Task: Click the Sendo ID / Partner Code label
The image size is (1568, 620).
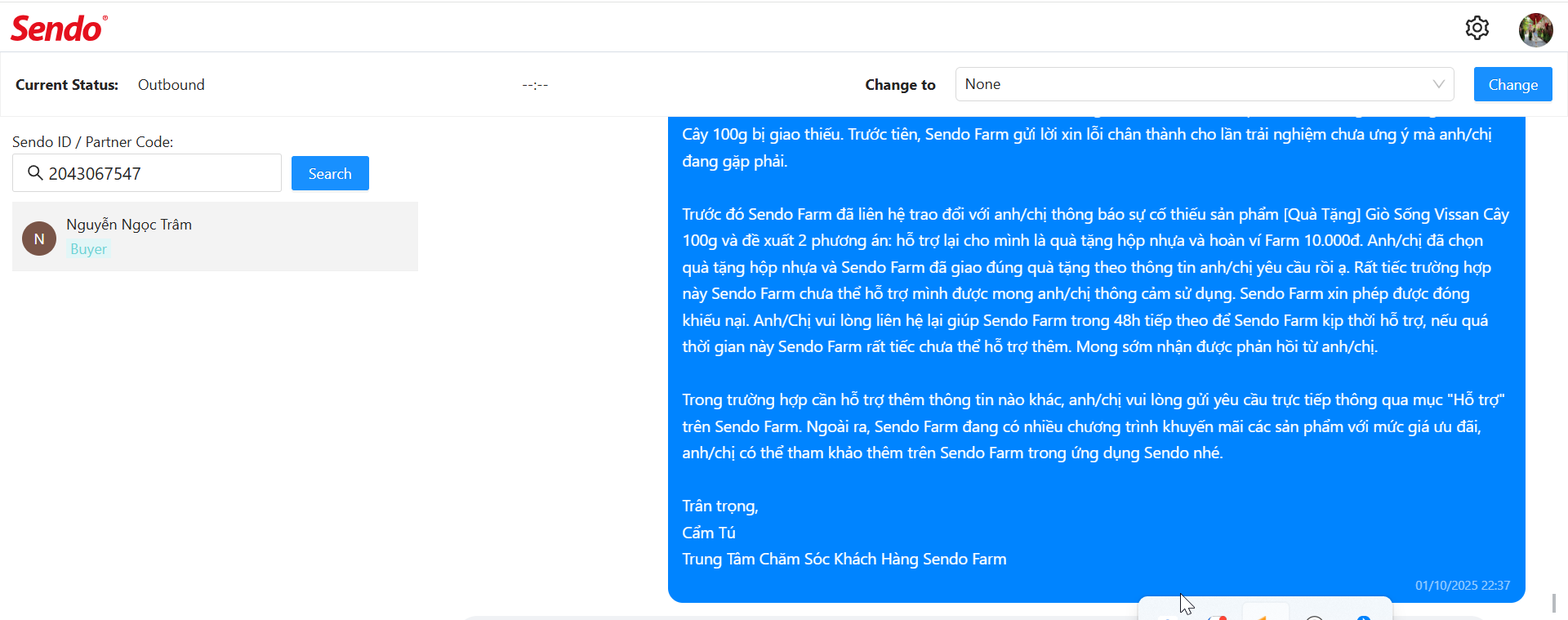Action: tap(92, 142)
